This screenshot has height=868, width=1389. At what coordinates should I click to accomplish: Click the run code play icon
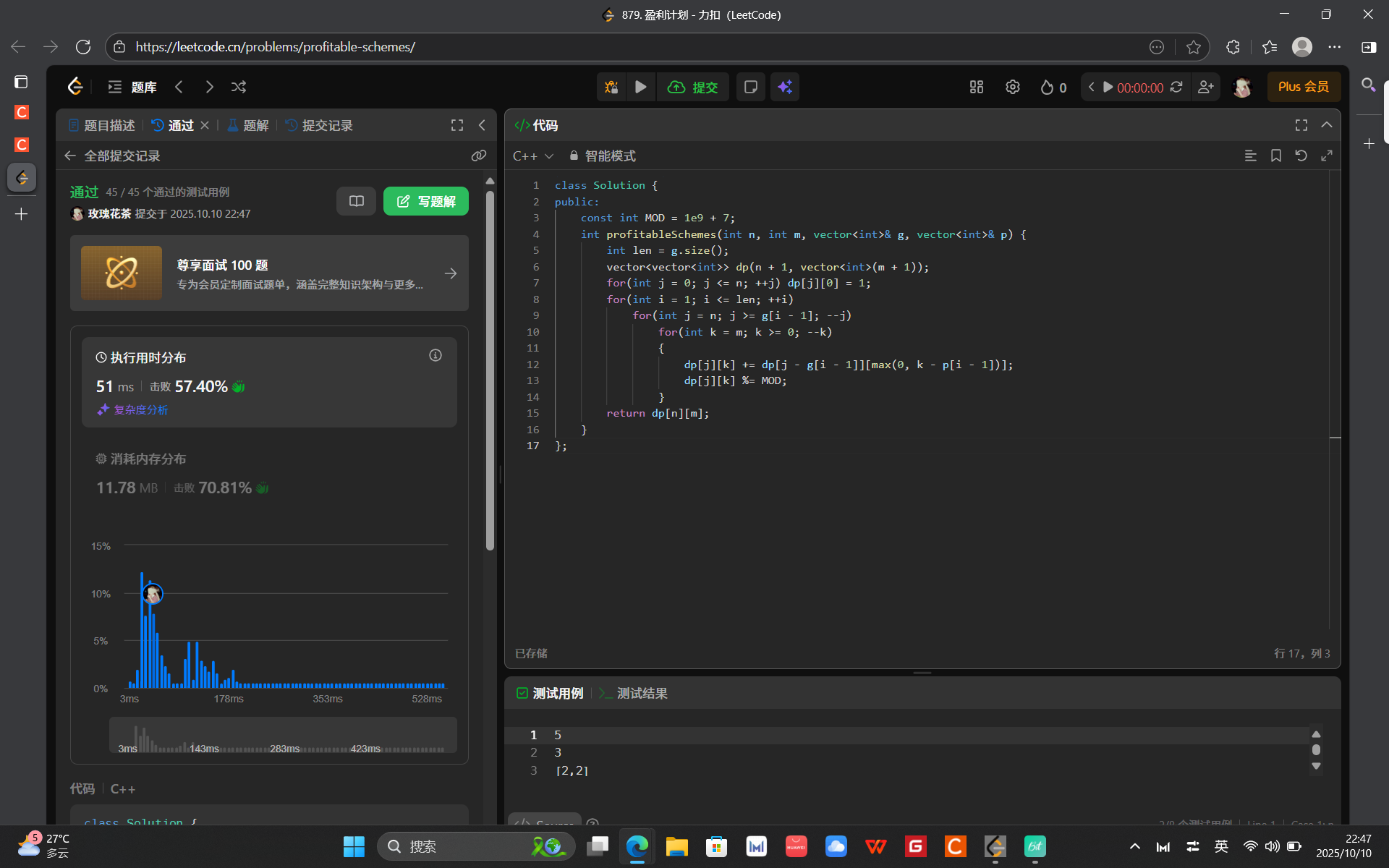pyautogui.click(x=640, y=87)
